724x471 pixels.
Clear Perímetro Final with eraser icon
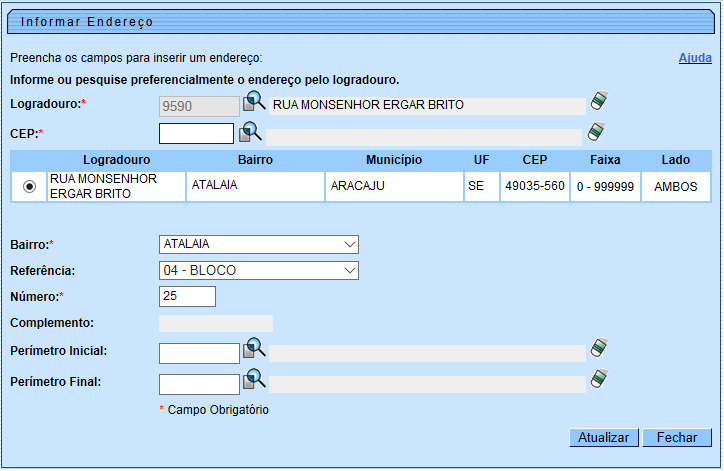coord(598,379)
